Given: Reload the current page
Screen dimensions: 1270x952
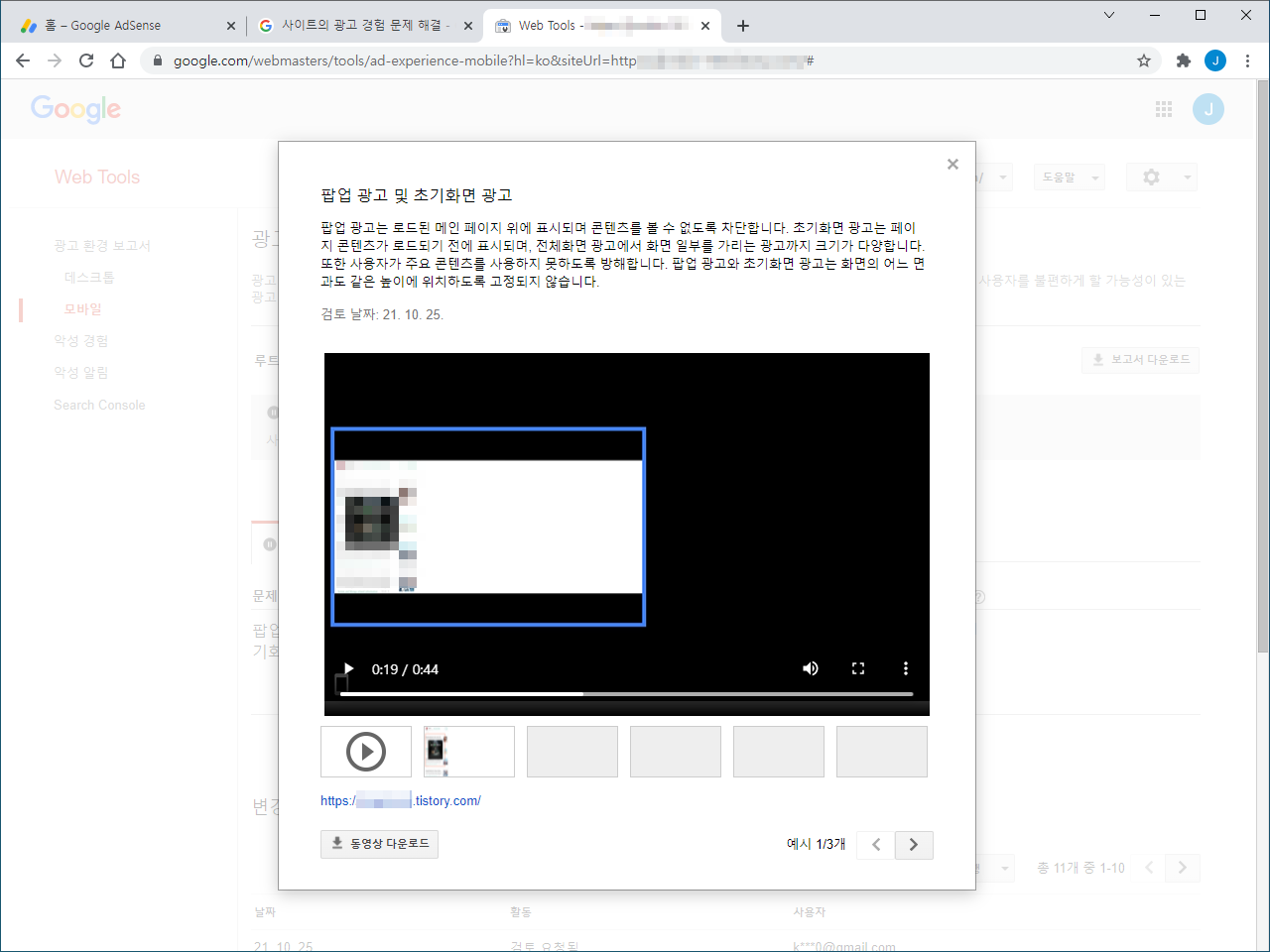Looking at the screenshot, I should tap(86, 60).
